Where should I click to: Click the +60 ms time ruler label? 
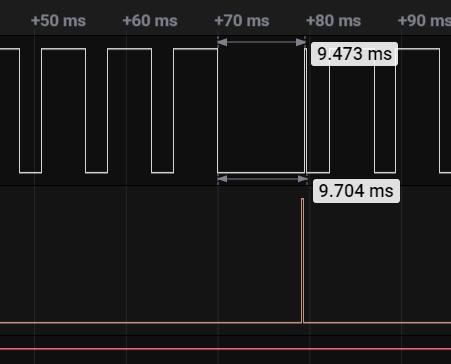pyautogui.click(x=150, y=21)
